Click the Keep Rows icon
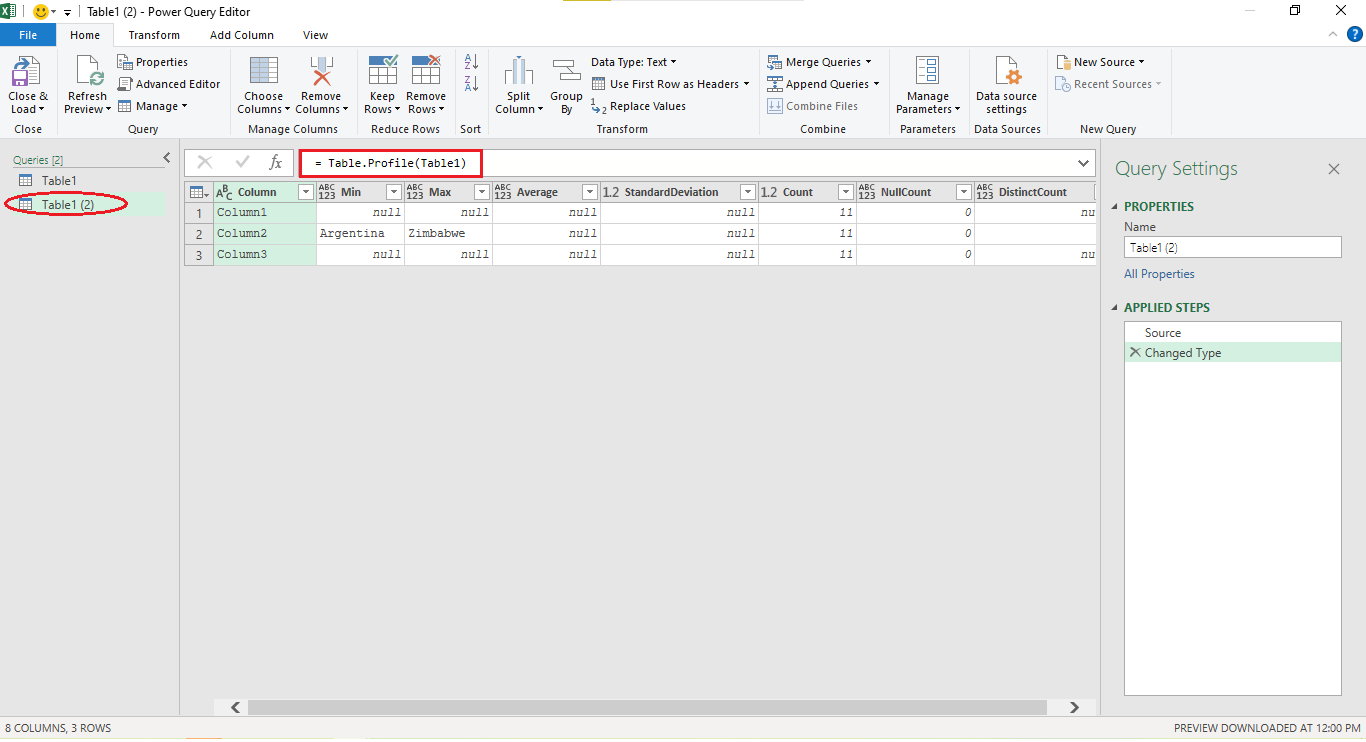 click(x=382, y=72)
